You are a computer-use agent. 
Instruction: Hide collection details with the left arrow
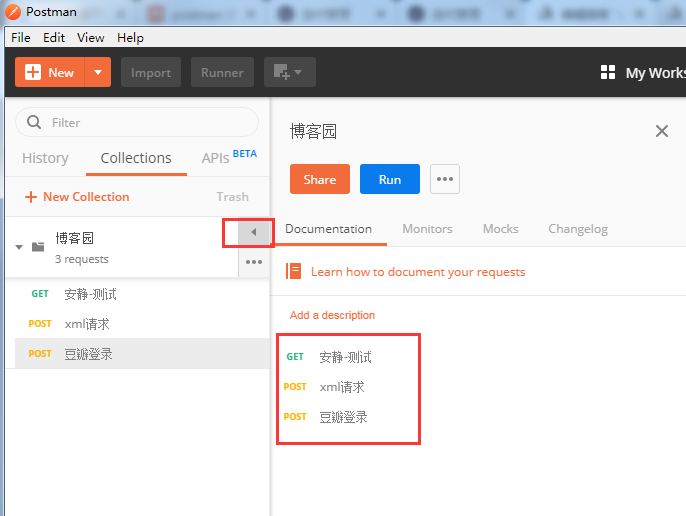click(x=254, y=232)
